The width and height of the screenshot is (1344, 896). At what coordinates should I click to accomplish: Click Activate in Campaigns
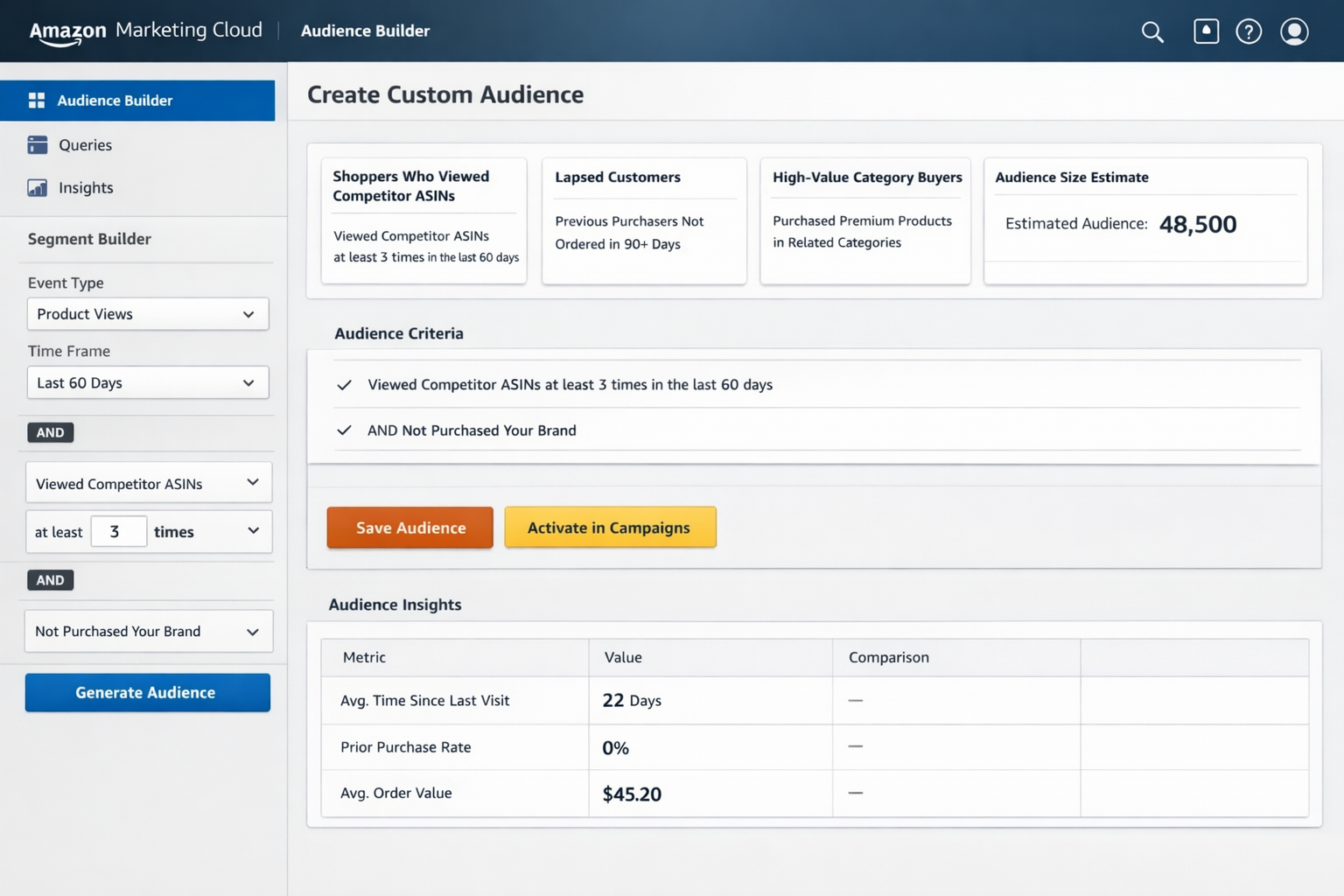click(610, 528)
